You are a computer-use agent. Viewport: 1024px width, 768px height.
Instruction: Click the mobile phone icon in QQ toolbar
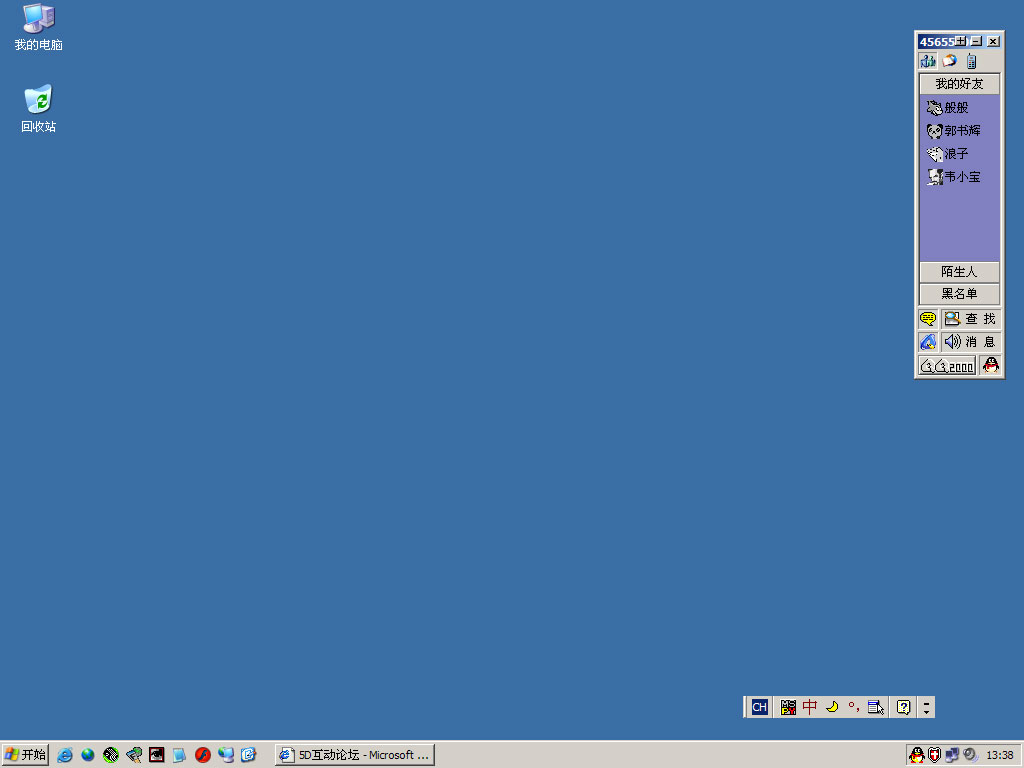[x=971, y=61]
